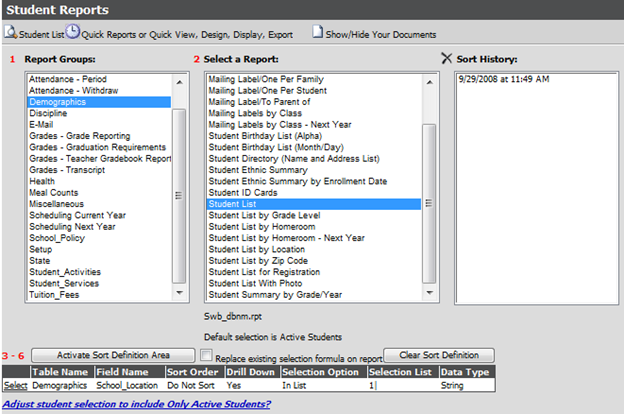Click Clear Sort Definition button
The width and height of the screenshot is (625, 415).
click(439, 355)
